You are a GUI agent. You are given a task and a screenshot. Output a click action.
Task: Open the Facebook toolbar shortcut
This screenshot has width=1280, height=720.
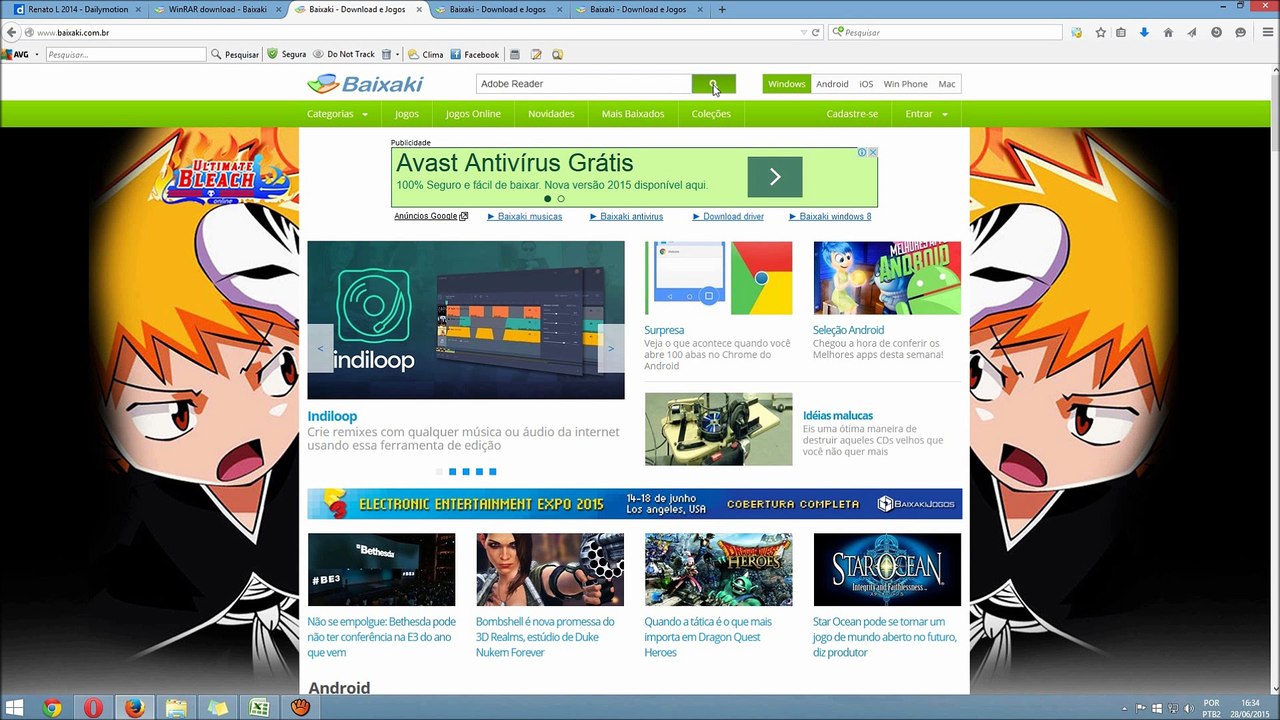[474, 54]
